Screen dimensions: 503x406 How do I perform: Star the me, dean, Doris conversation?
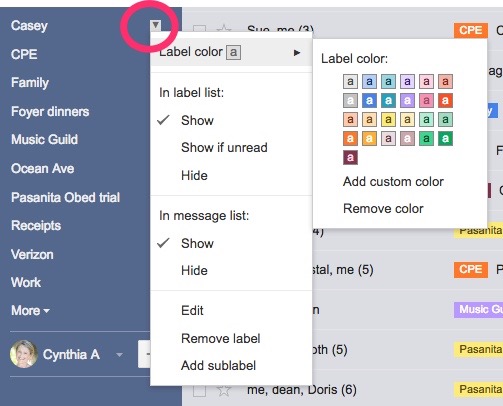(x=224, y=390)
